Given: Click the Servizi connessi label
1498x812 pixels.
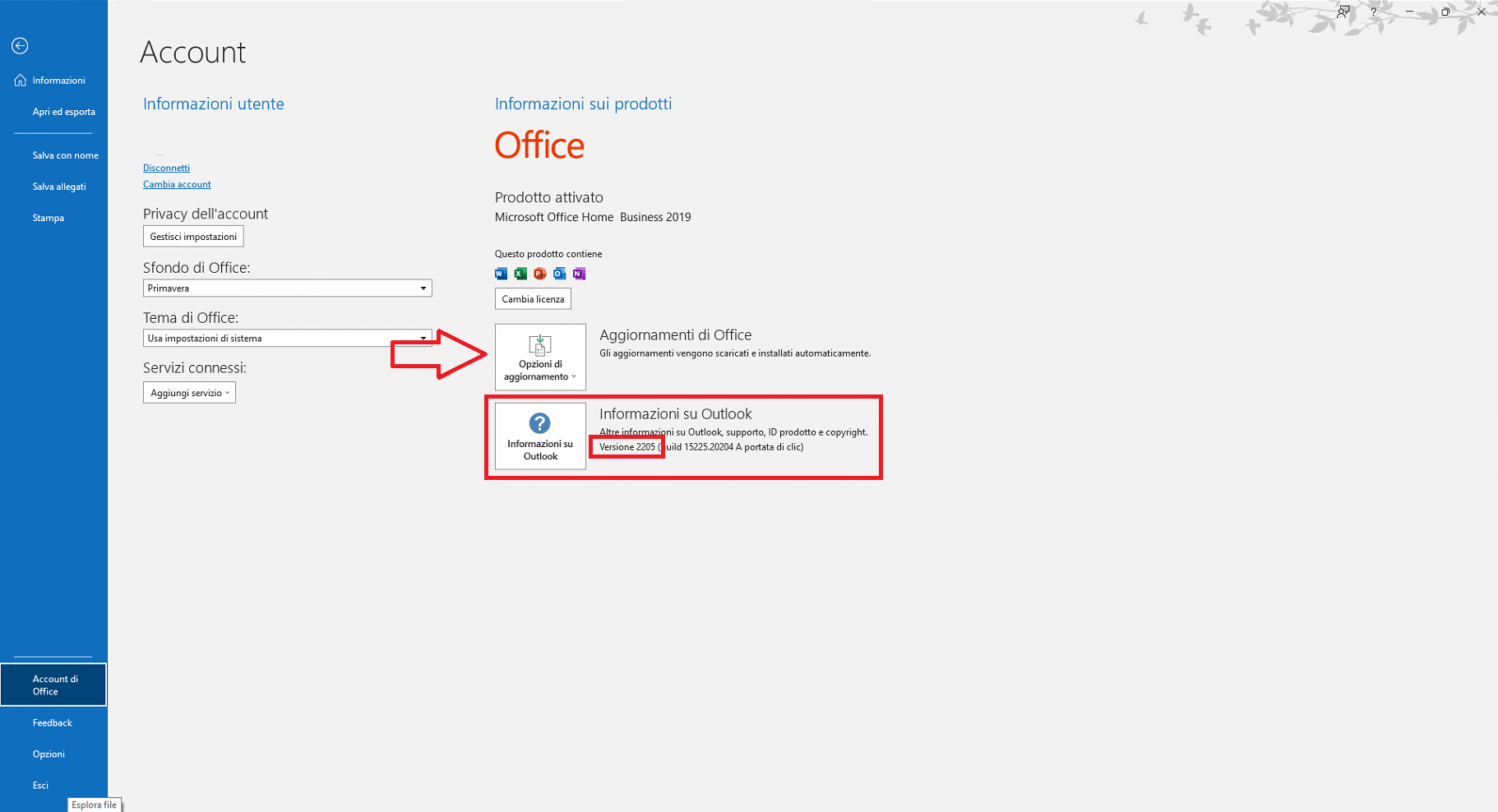Looking at the screenshot, I should (x=195, y=368).
